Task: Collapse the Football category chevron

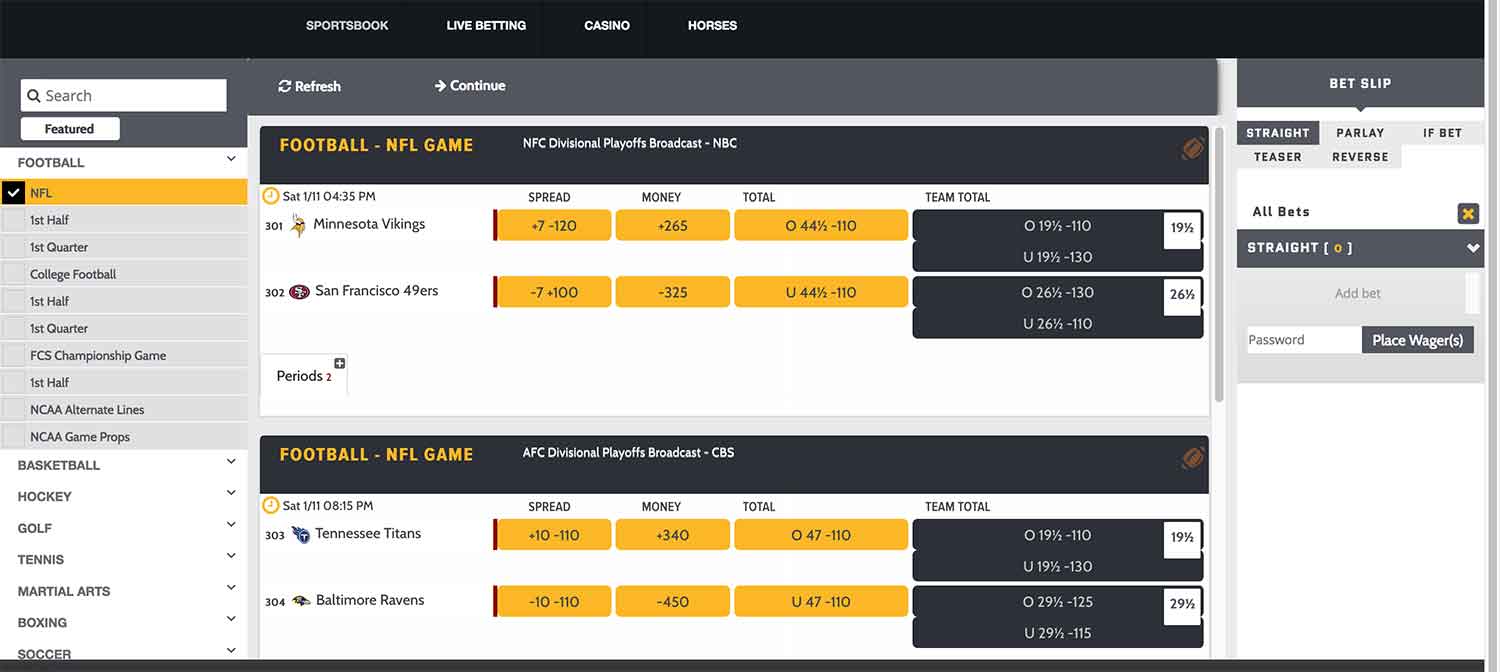Action: 231,160
